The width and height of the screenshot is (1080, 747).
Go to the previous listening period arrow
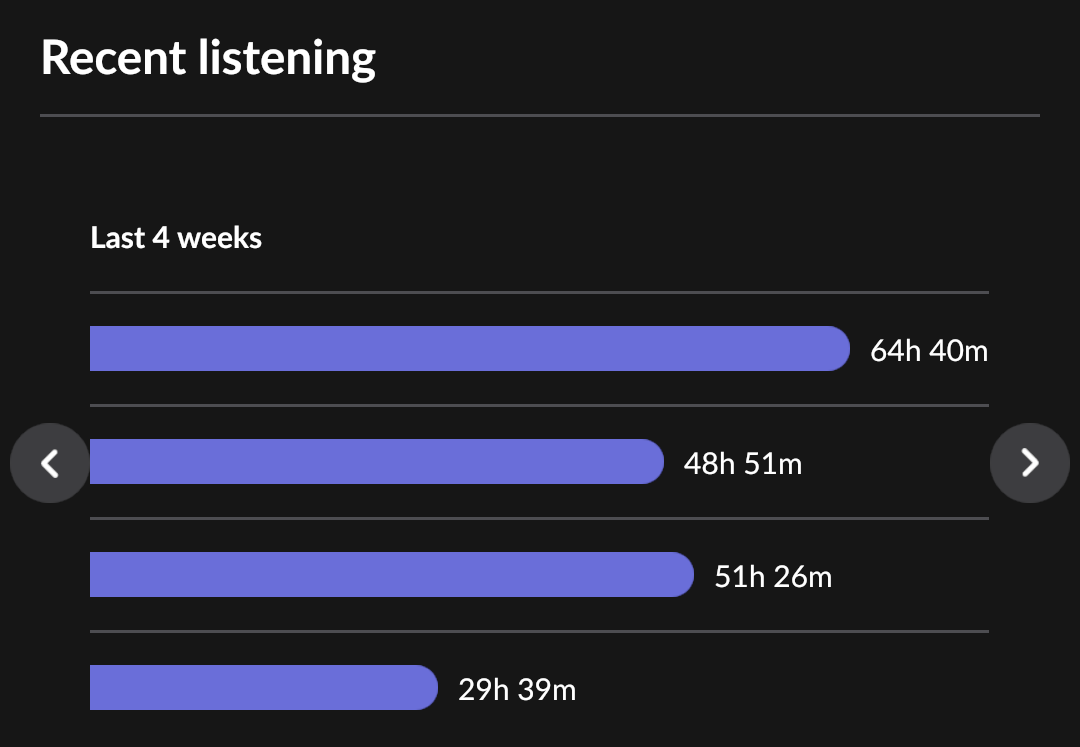point(50,463)
